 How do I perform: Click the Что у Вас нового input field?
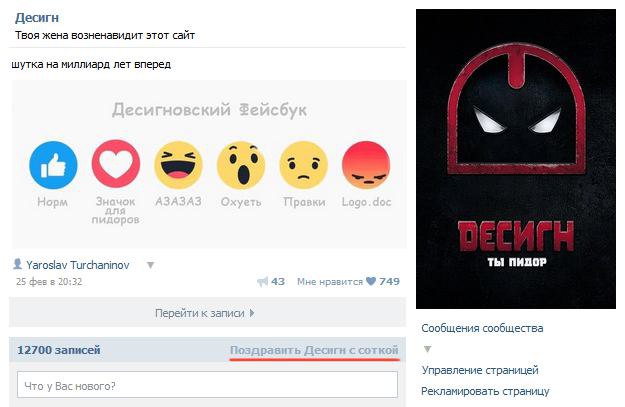click(x=207, y=385)
